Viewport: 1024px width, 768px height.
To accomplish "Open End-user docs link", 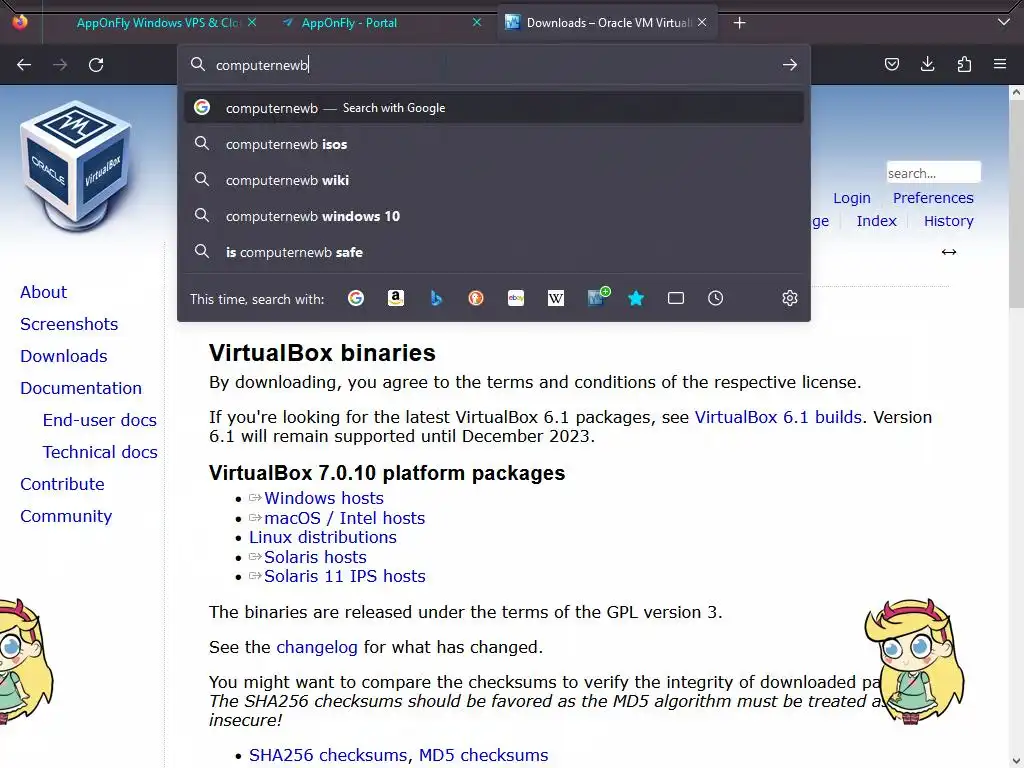I will point(100,420).
